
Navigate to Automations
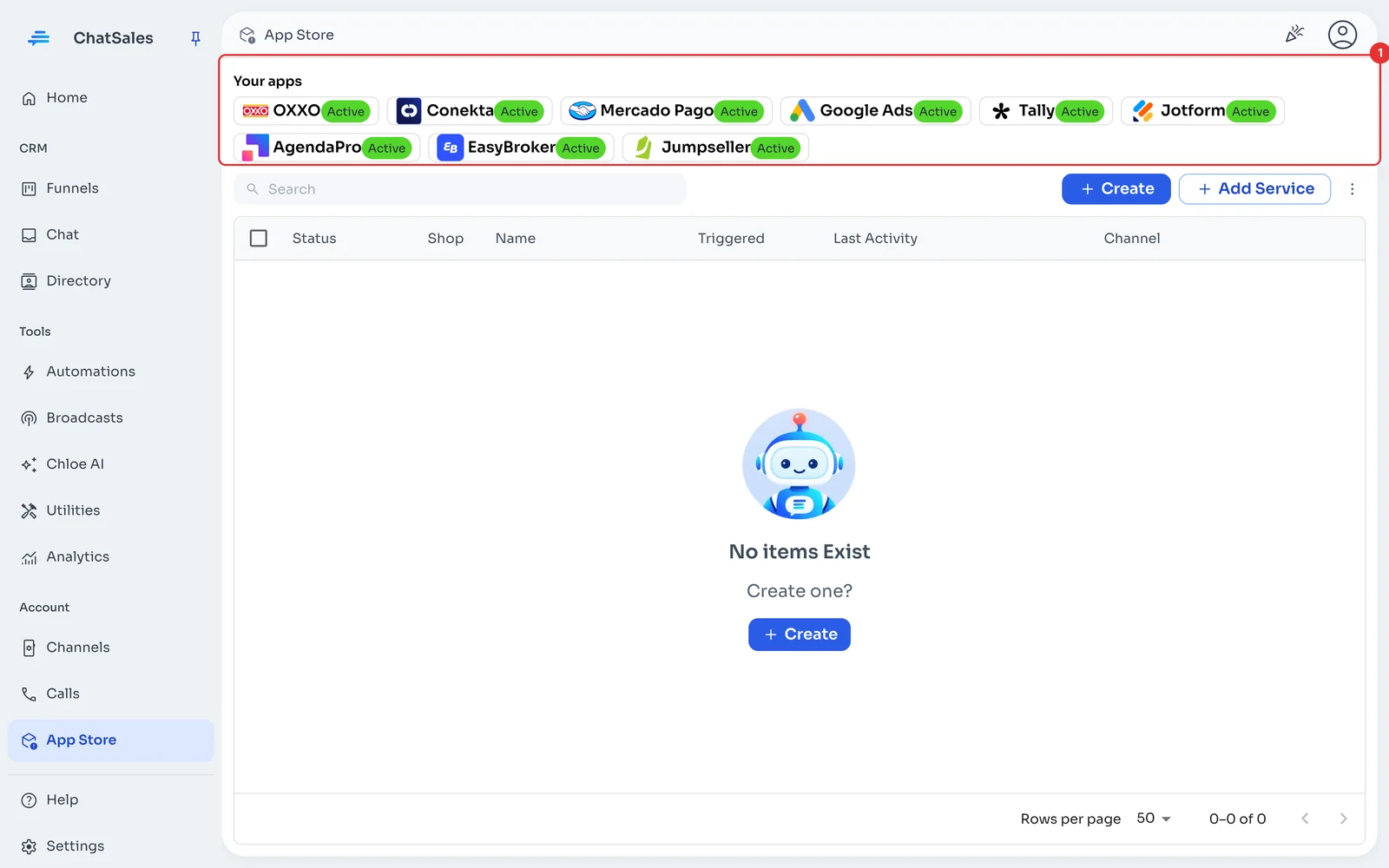click(110, 372)
